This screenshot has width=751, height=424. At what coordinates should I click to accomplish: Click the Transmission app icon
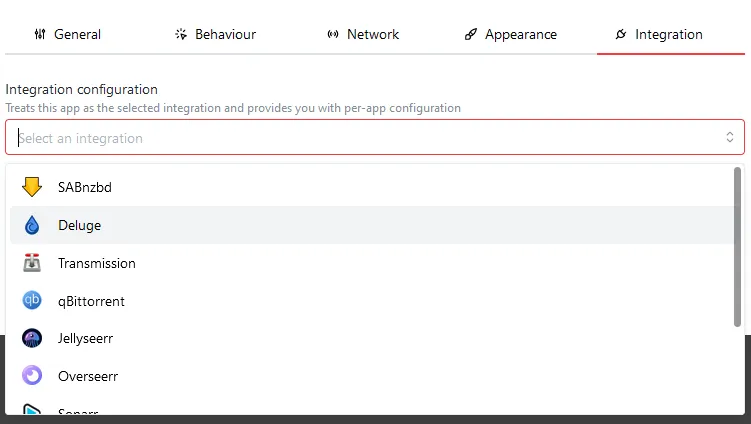32,264
